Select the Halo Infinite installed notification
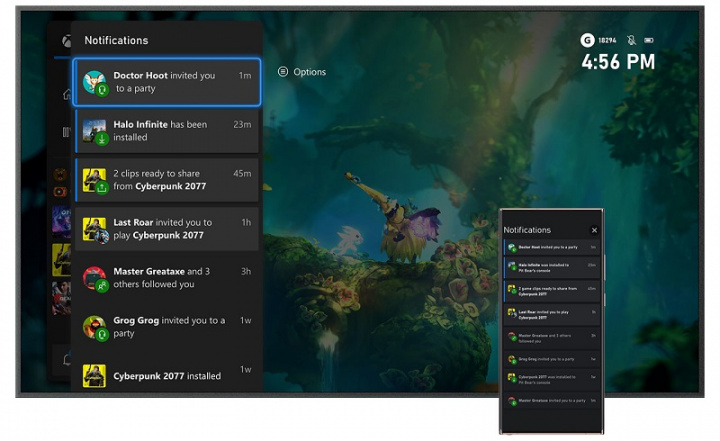Viewport: 720px width, 441px height. 167,131
